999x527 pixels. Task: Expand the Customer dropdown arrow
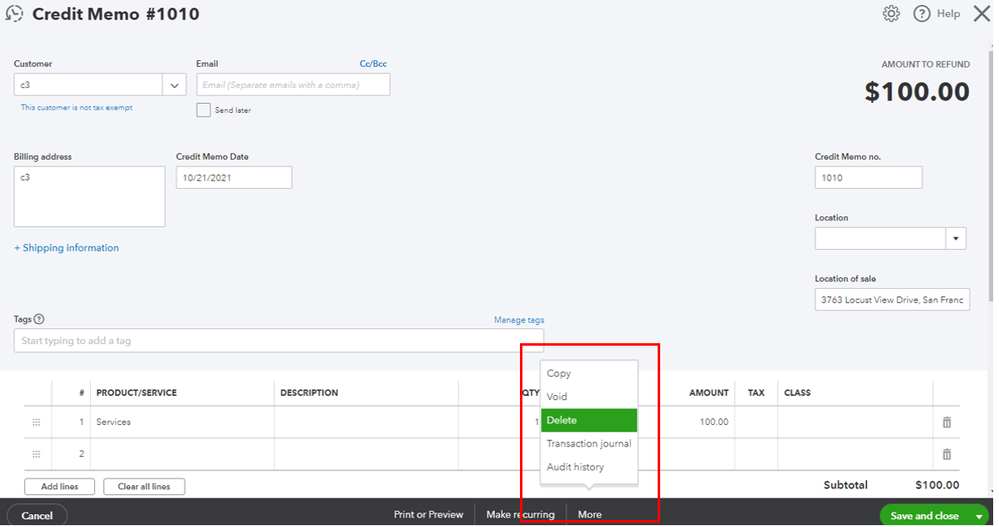click(x=174, y=85)
